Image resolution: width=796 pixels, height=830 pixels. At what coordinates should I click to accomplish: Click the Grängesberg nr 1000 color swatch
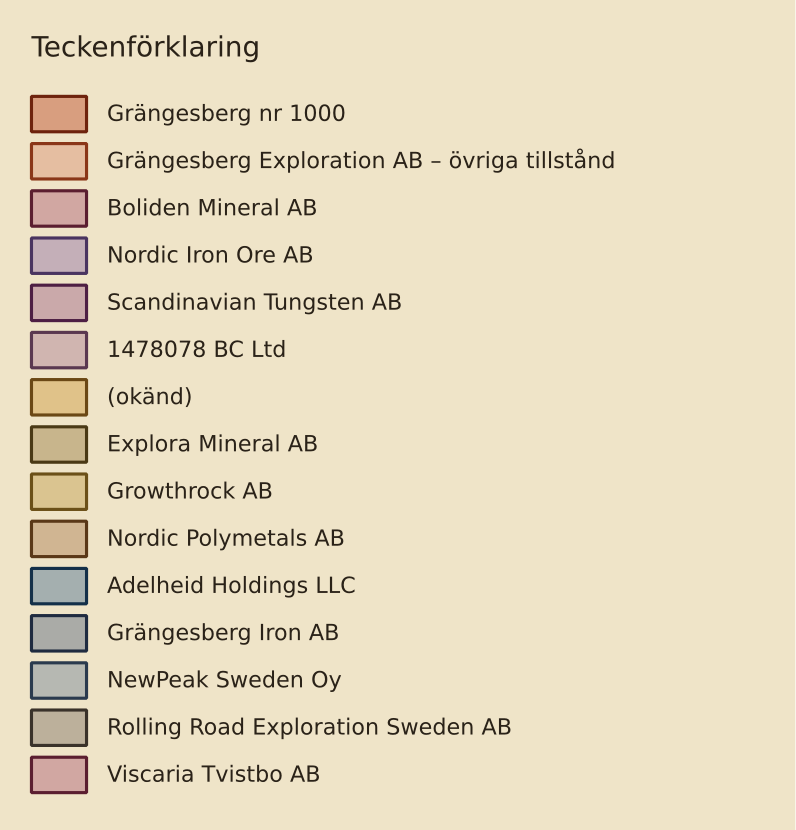pos(59,114)
